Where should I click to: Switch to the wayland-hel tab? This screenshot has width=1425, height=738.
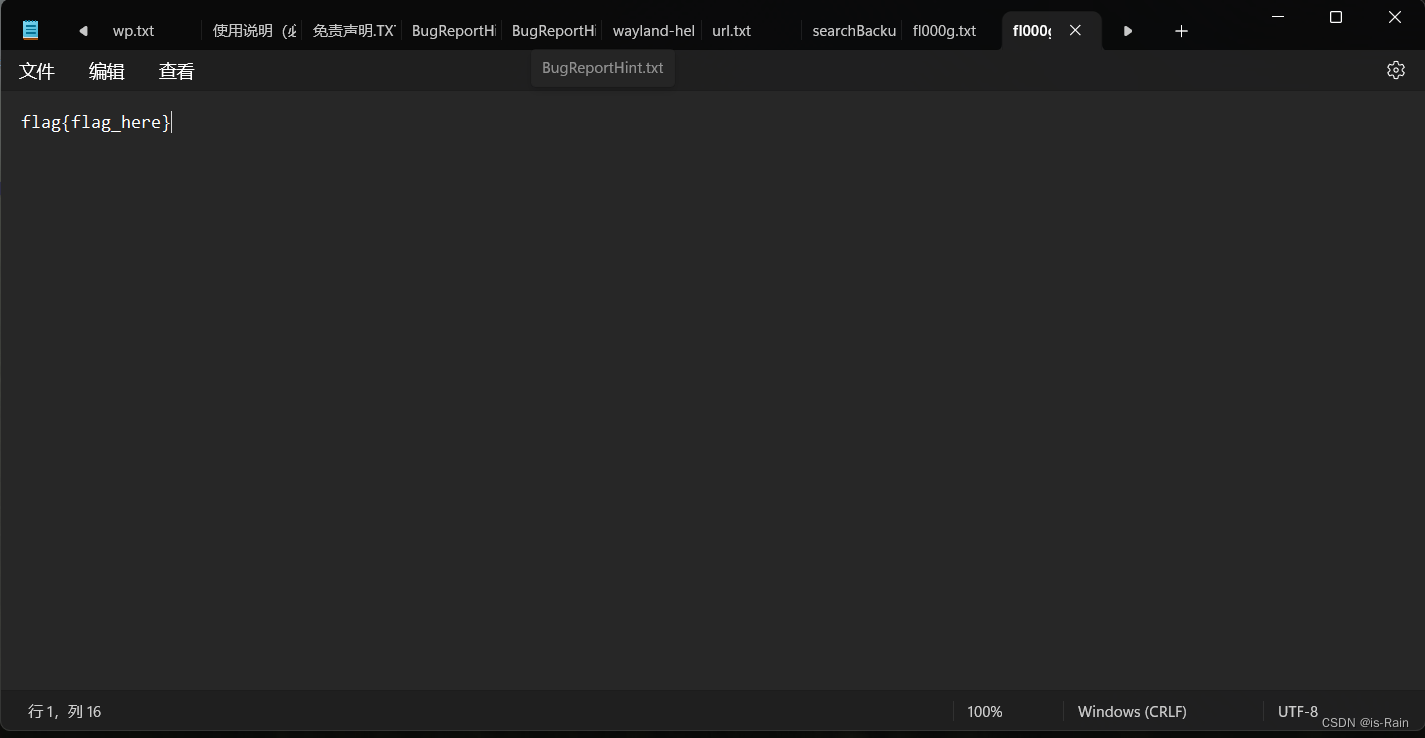click(653, 31)
